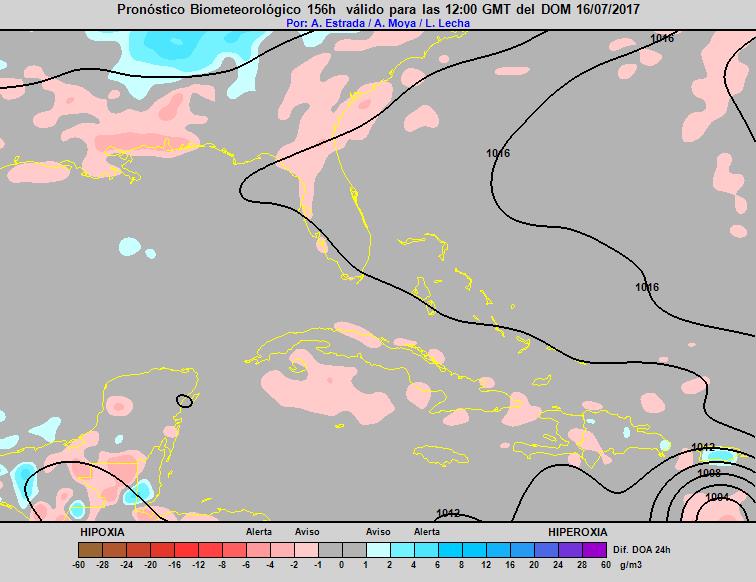Viewport: 756px width, 582px height.
Task: Click the author name 'A. Moya'
Action: 395,23
